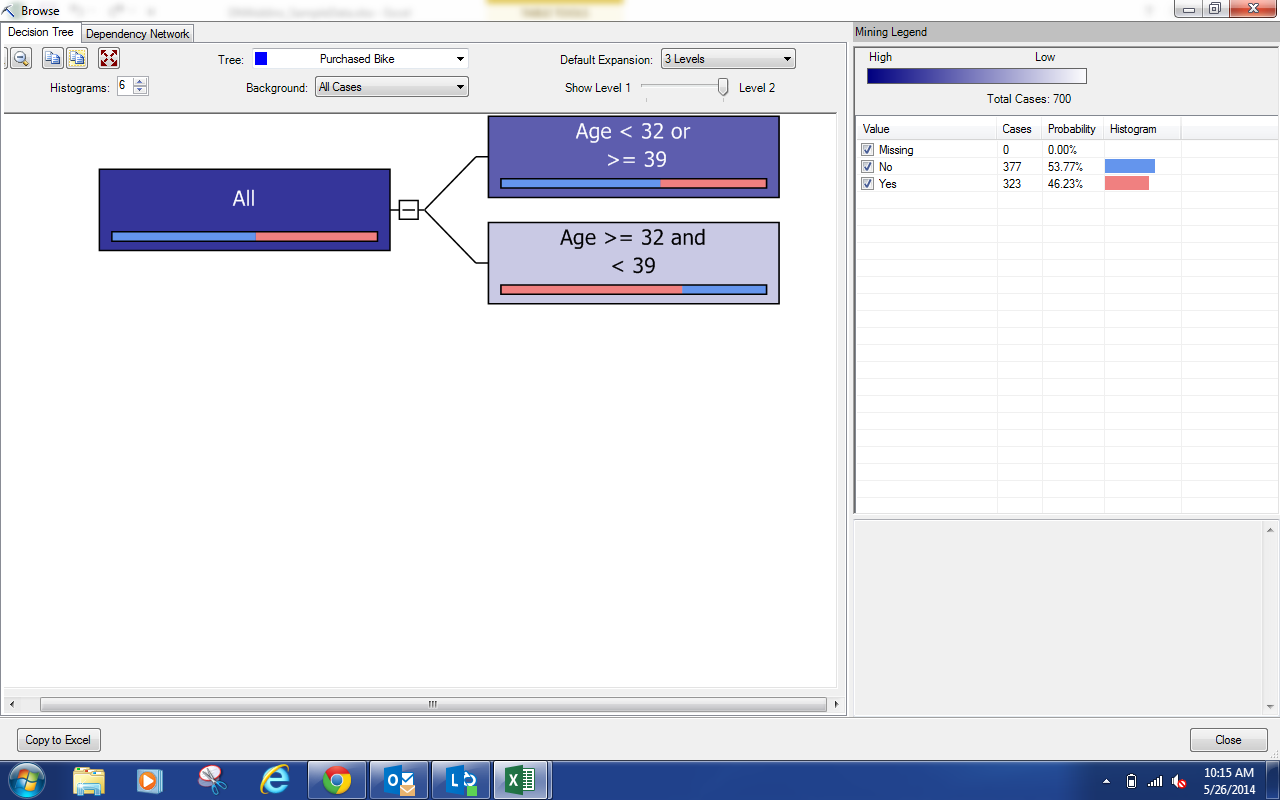Screen dimensions: 1280x800
Task: Open Outlook from taskbar
Action: 399,780
